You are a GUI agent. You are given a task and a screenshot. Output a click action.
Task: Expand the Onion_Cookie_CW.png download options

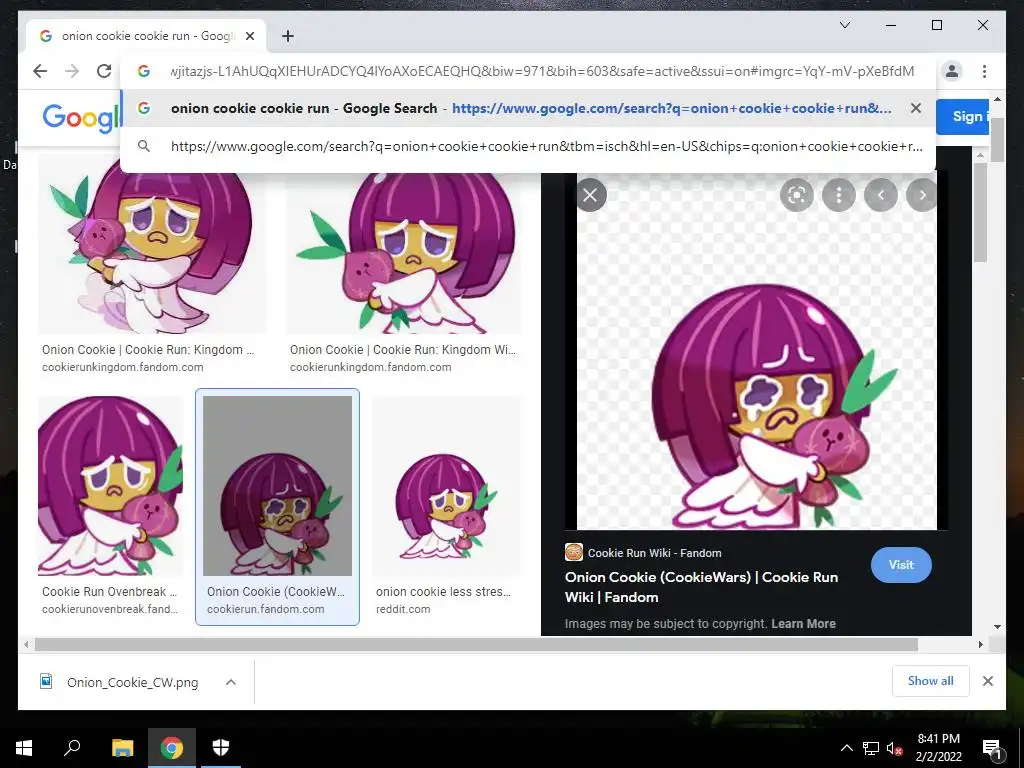231,682
